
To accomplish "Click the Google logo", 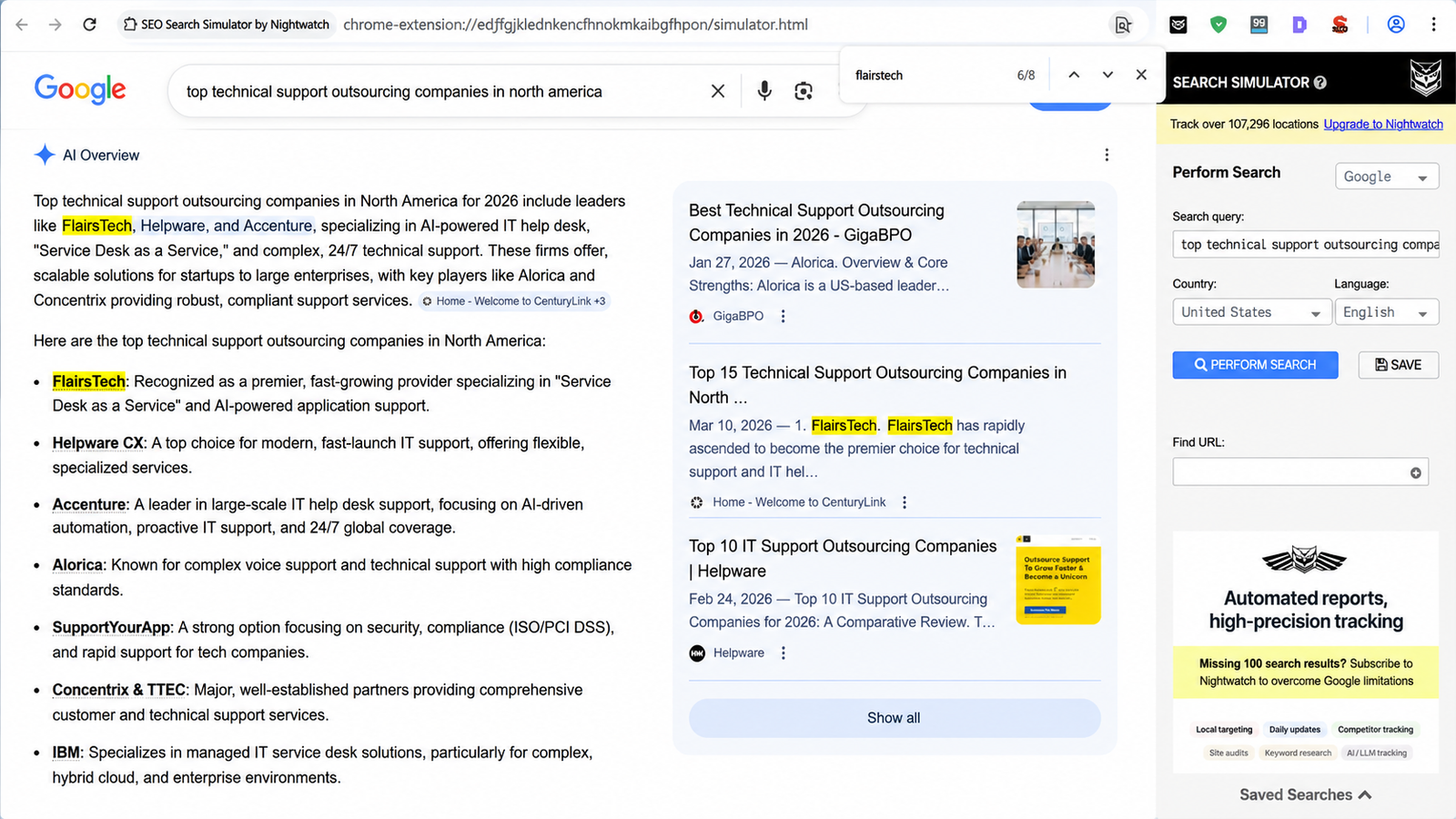I will [80, 89].
